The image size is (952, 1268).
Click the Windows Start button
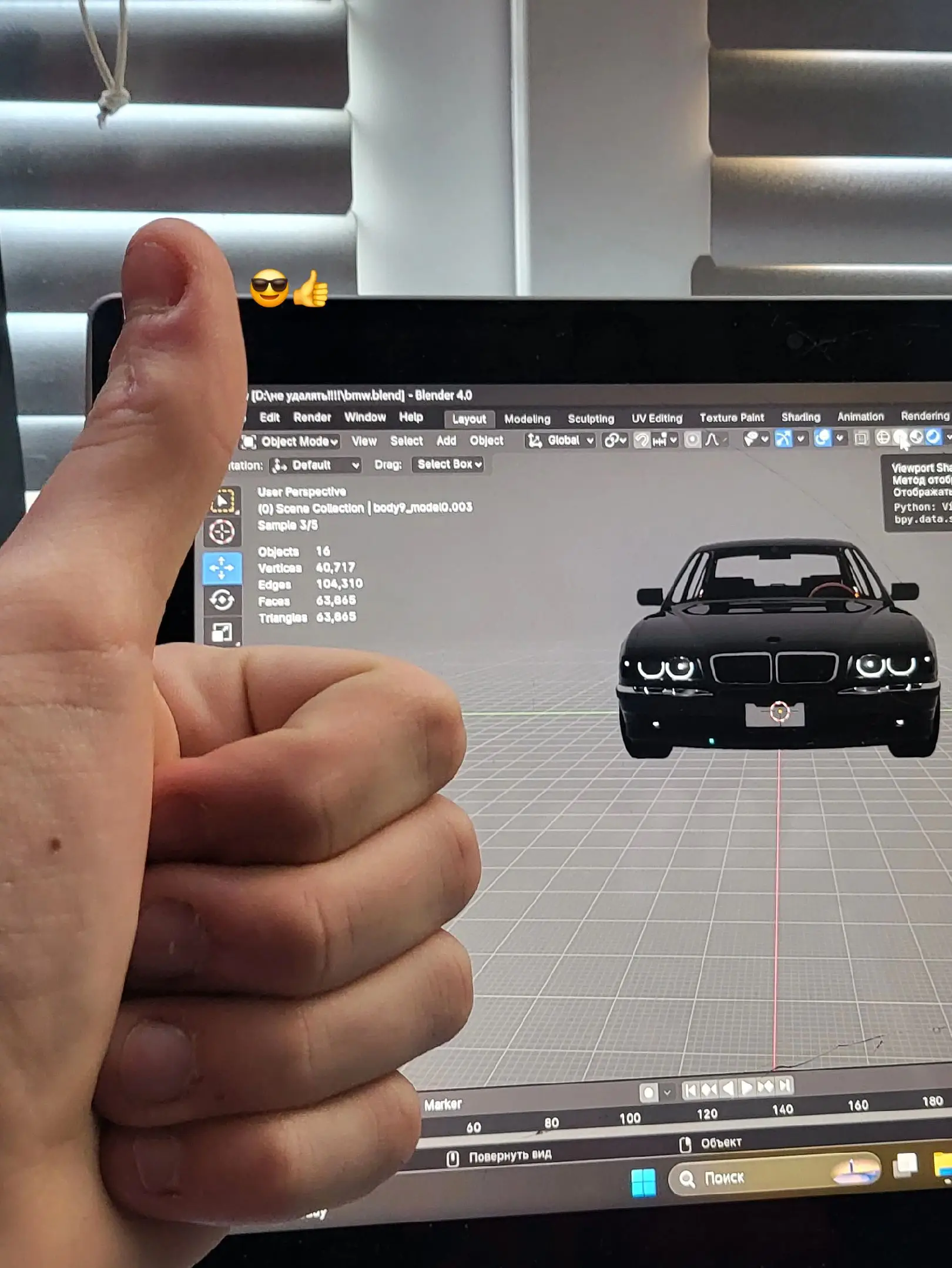point(644,1182)
